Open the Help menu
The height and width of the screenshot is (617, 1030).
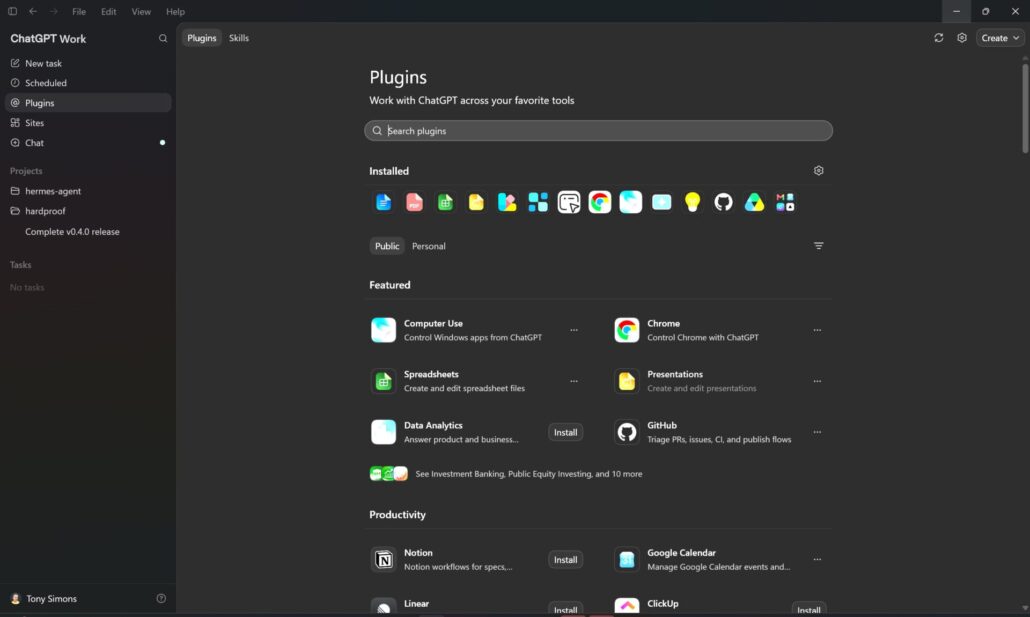click(x=175, y=12)
